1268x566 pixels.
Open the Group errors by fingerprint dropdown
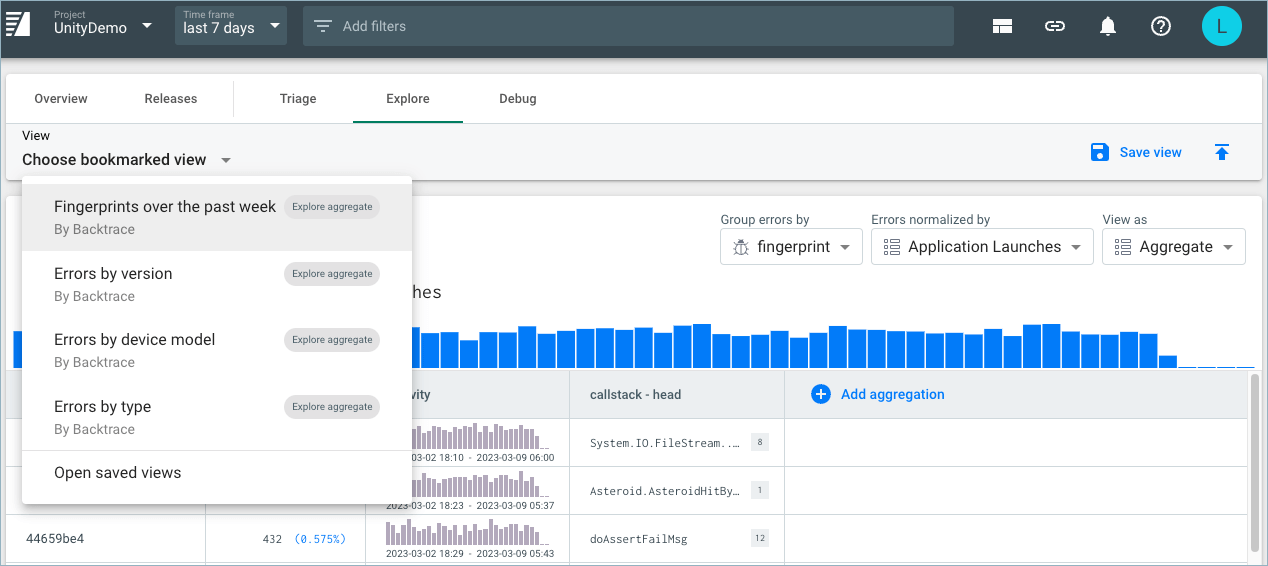791,247
